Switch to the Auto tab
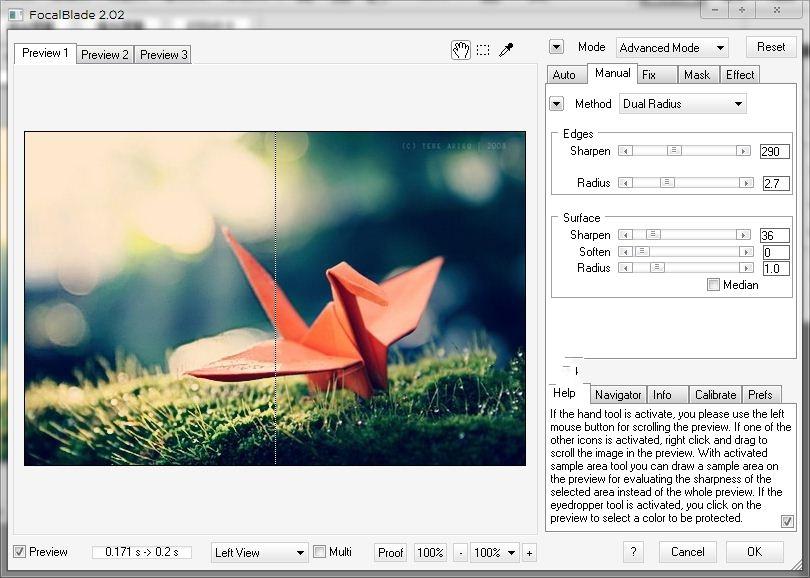Screen dimensions: 810x578 tap(567, 75)
